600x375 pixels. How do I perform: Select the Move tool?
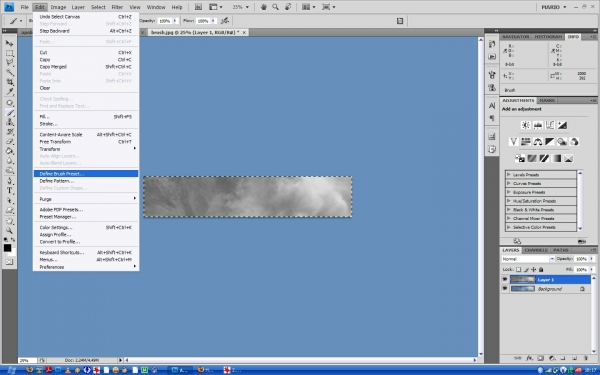click(x=9, y=43)
